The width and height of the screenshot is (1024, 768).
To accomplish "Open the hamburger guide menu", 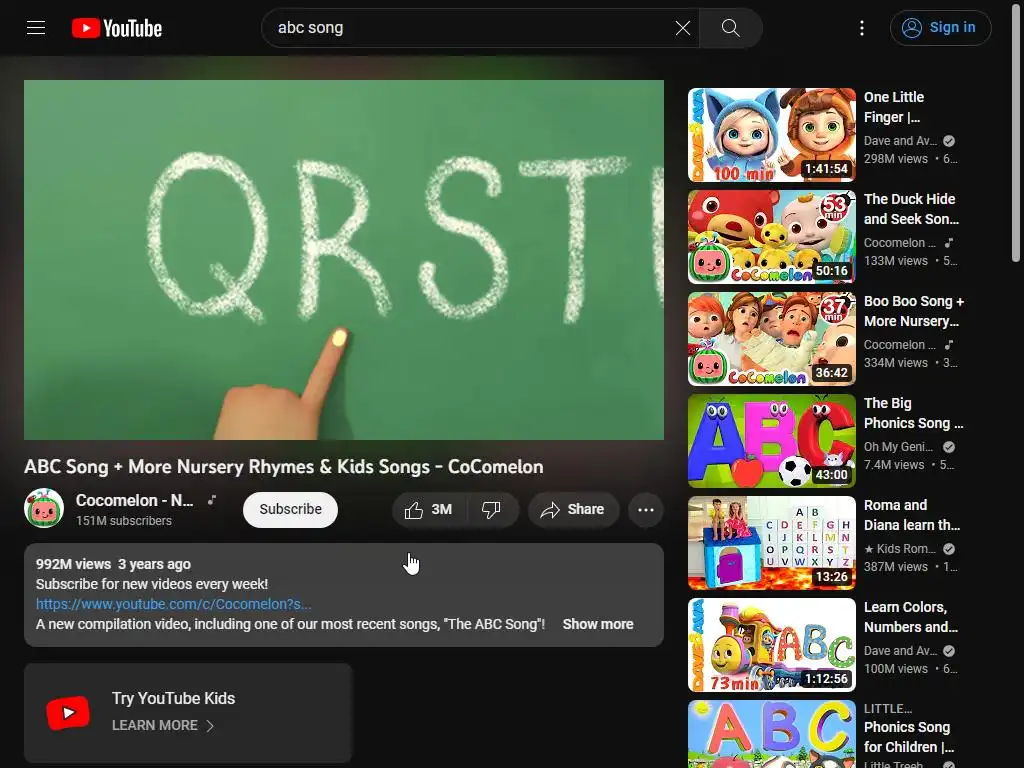I will pos(36,27).
